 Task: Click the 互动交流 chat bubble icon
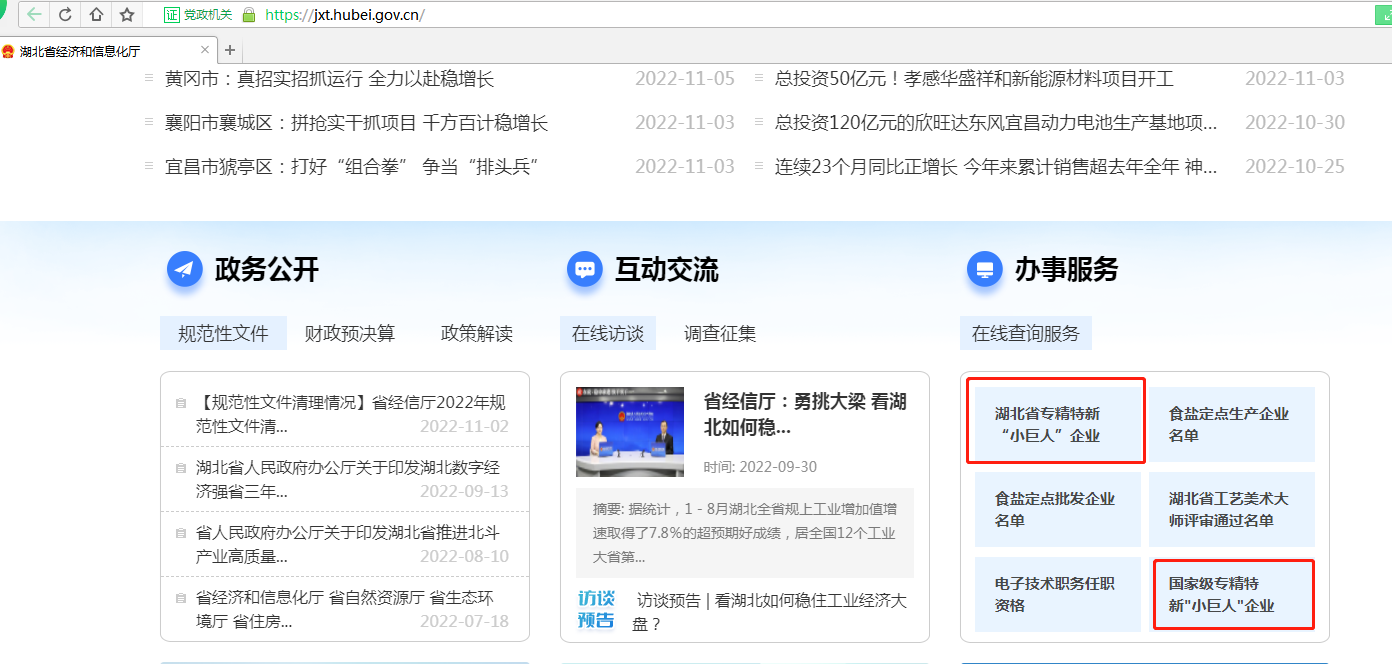pyautogui.click(x=585, y=269)
